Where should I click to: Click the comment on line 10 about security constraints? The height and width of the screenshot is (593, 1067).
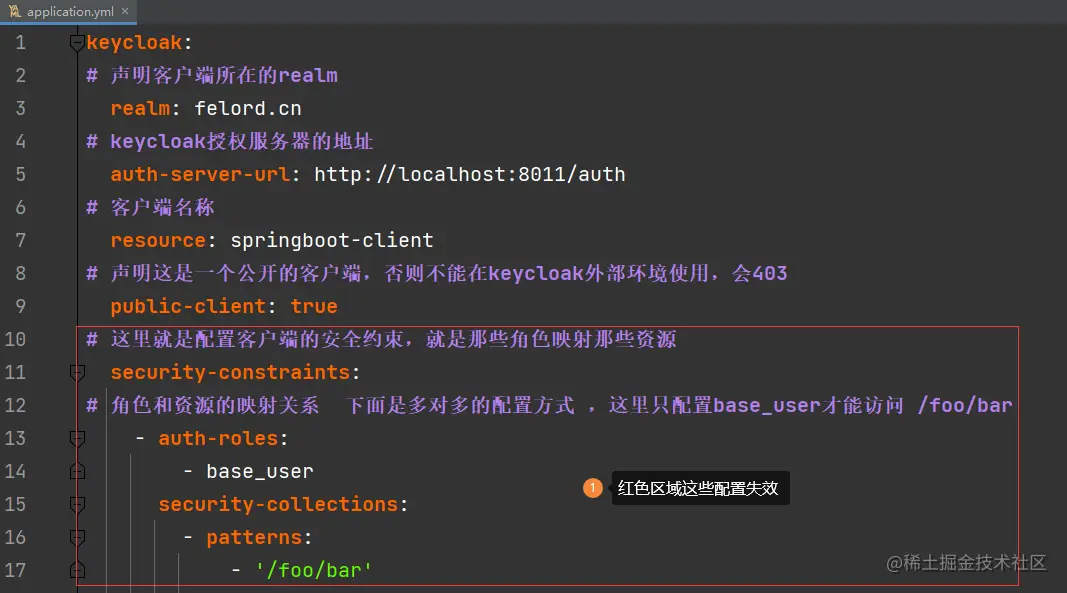pyautogui.click(x=381, y=339)
